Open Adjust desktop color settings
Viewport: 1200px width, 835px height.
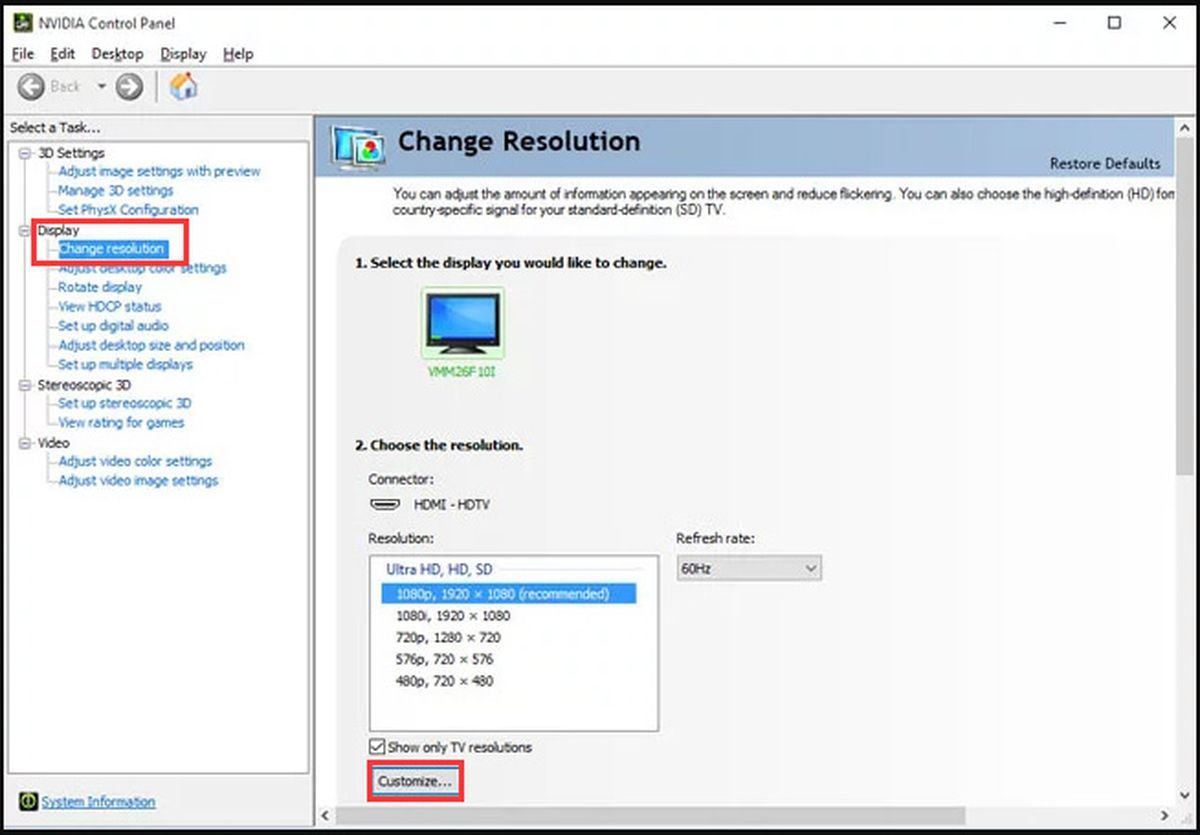(142, 268)
